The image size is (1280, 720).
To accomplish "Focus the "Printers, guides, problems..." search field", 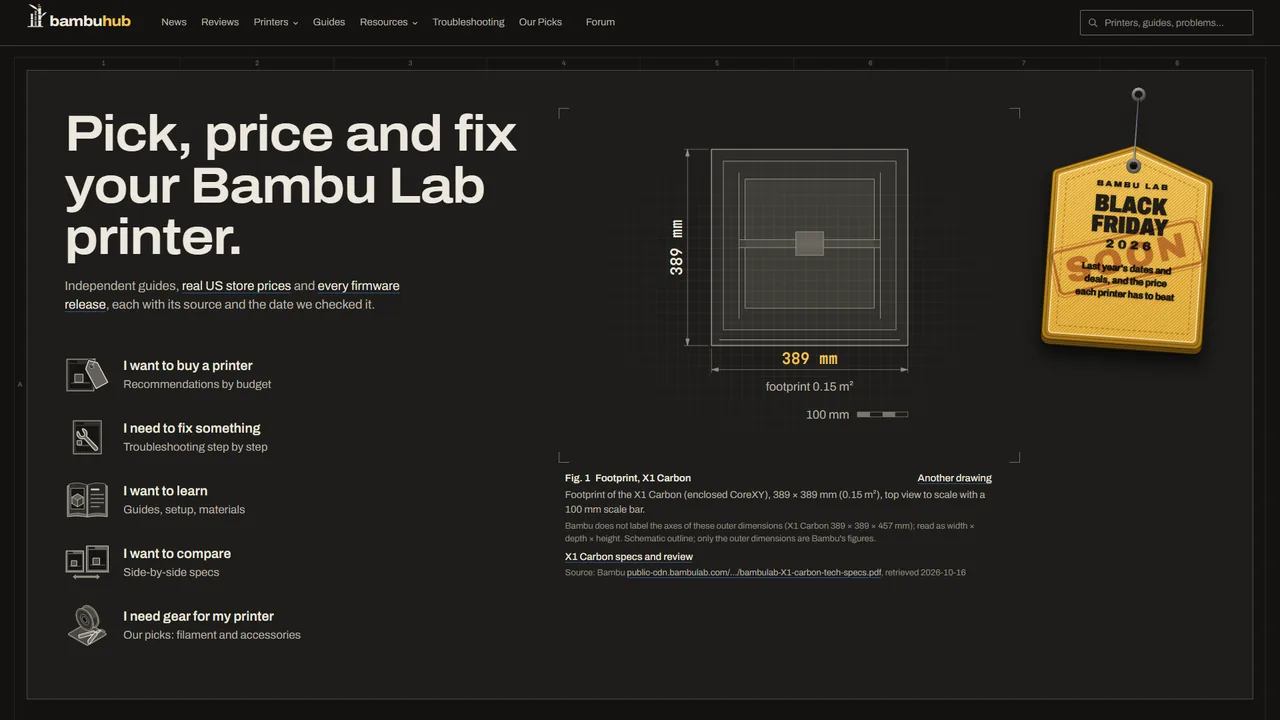I will point(1166,23).
